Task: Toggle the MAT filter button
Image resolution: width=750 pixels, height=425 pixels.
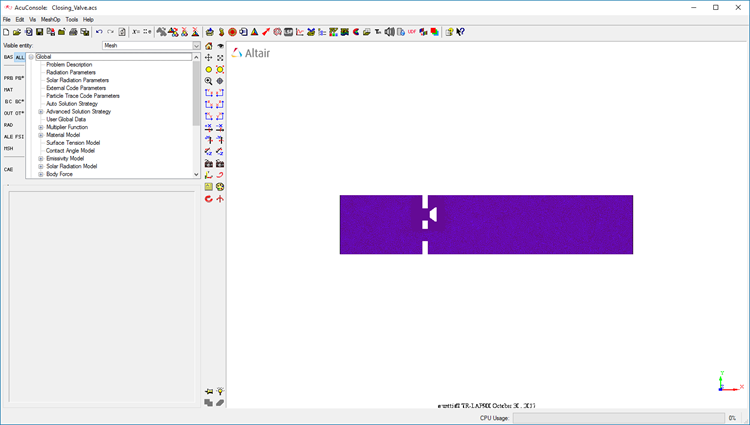Action: (x=8, y=89)
